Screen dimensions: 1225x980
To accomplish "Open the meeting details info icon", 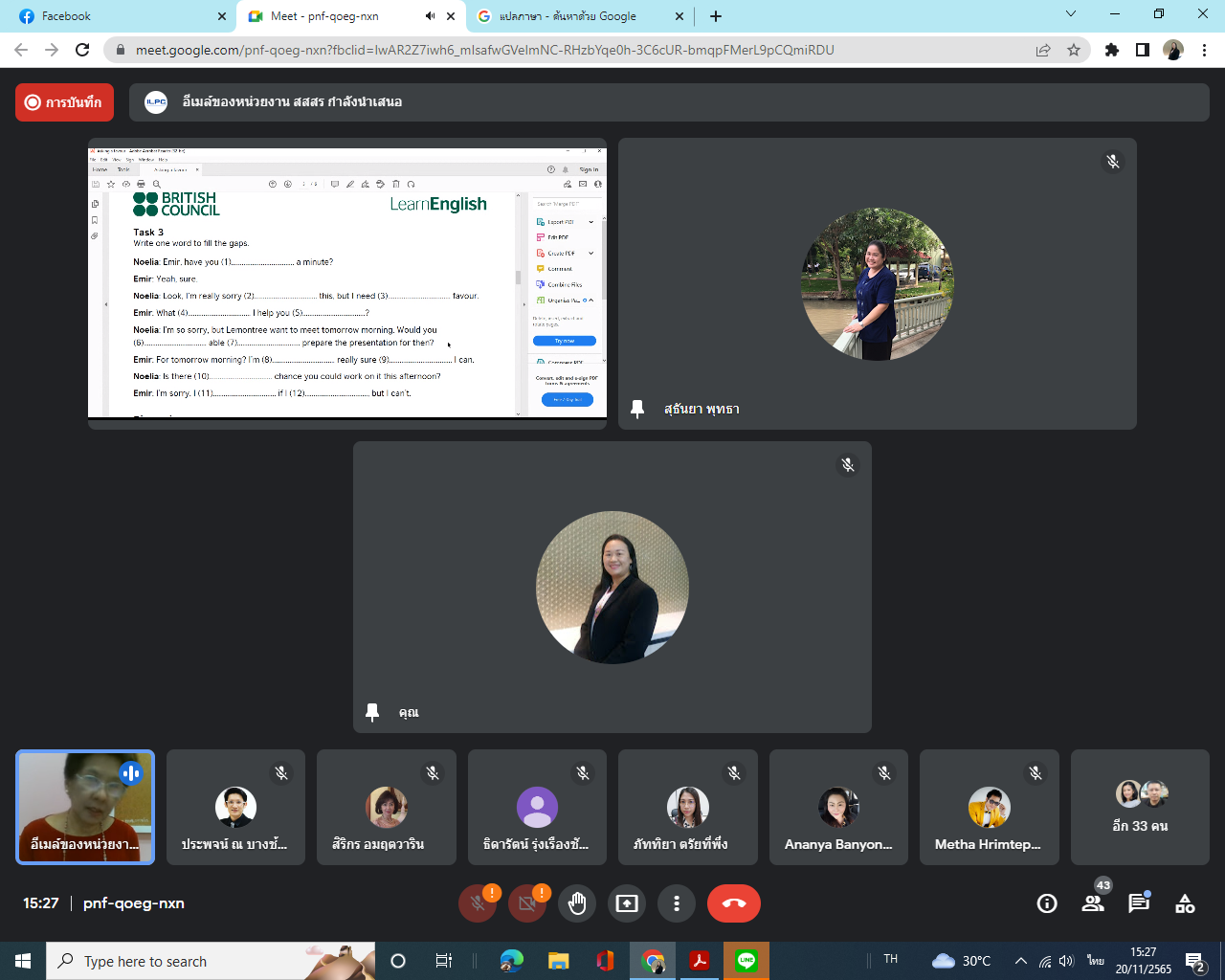I will pos(1047,903).
